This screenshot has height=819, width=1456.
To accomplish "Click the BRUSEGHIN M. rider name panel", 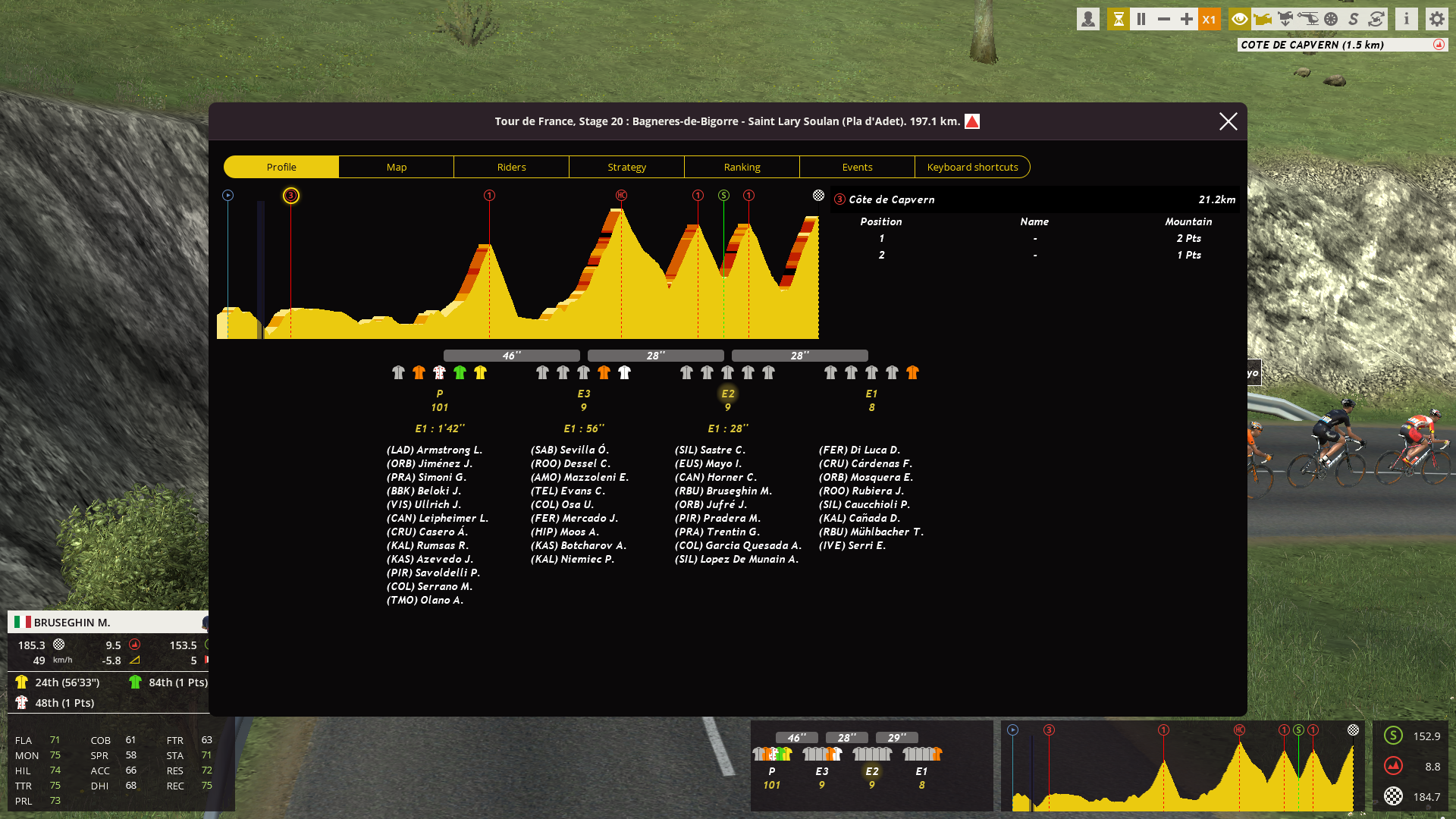I will click(x=108, y=623).
